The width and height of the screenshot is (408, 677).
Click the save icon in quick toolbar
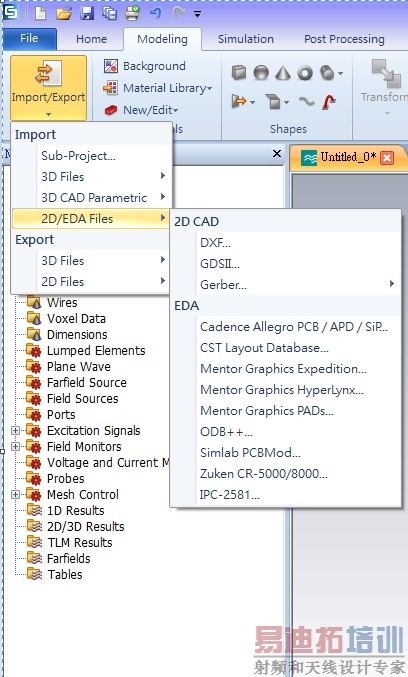point(88,13)
